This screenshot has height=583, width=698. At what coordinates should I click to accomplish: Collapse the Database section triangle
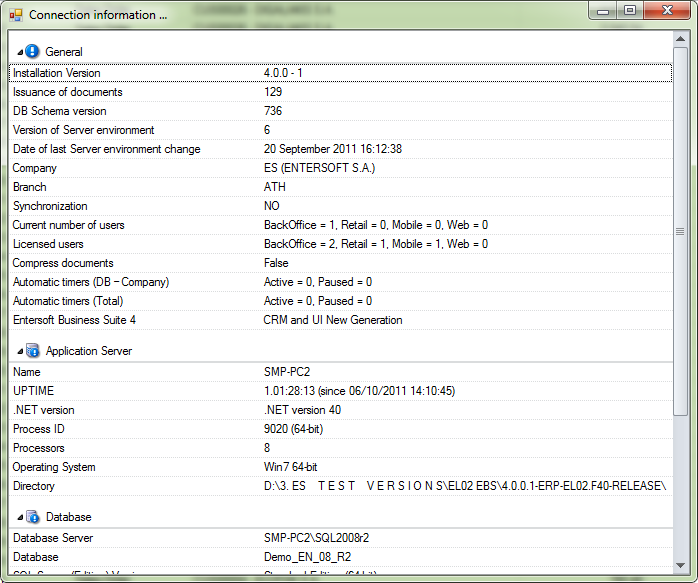pos(20,518)
